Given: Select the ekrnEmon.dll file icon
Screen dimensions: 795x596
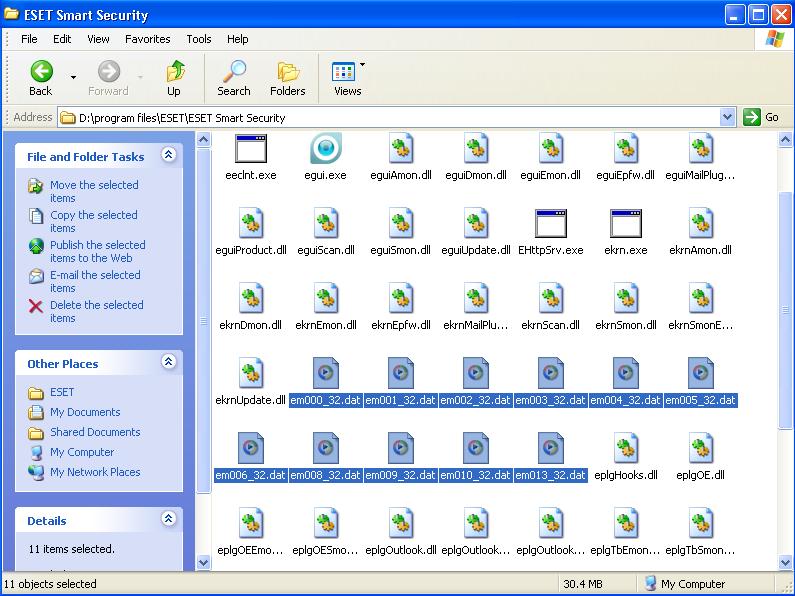Looking at the screenshot, I should (x=326, y=298).
